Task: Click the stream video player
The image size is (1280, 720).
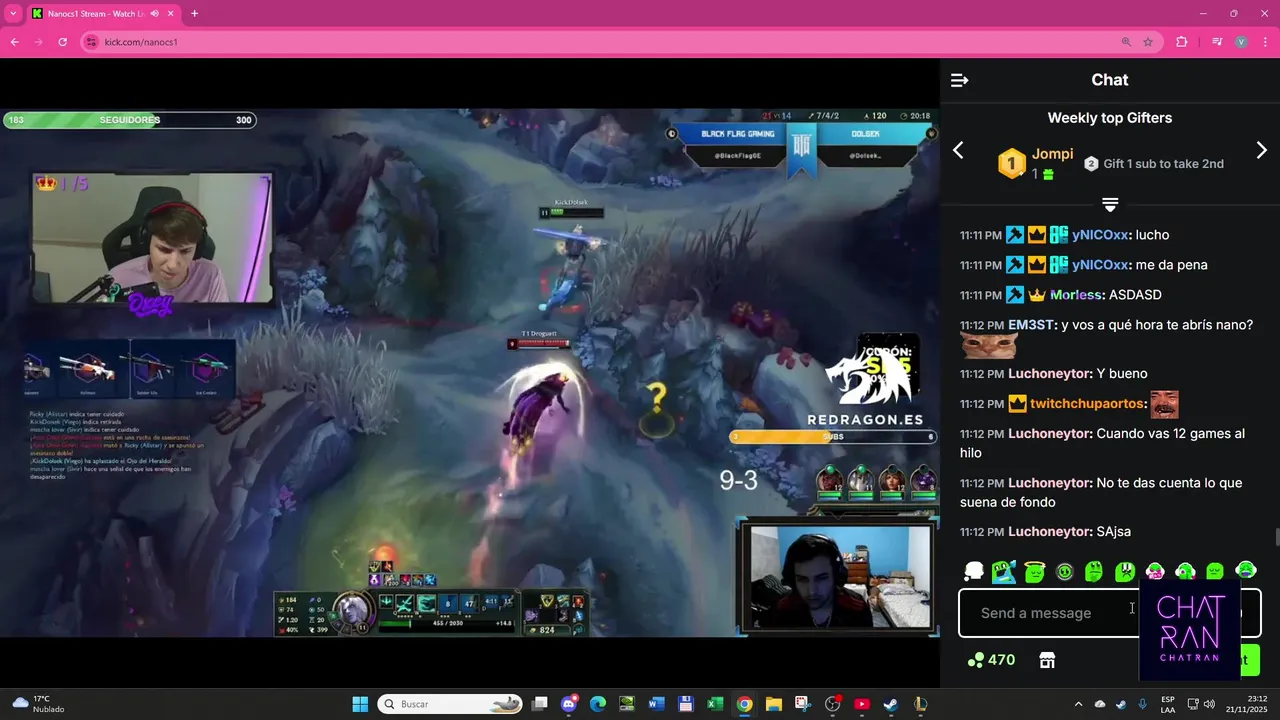Action: [470, 372]
